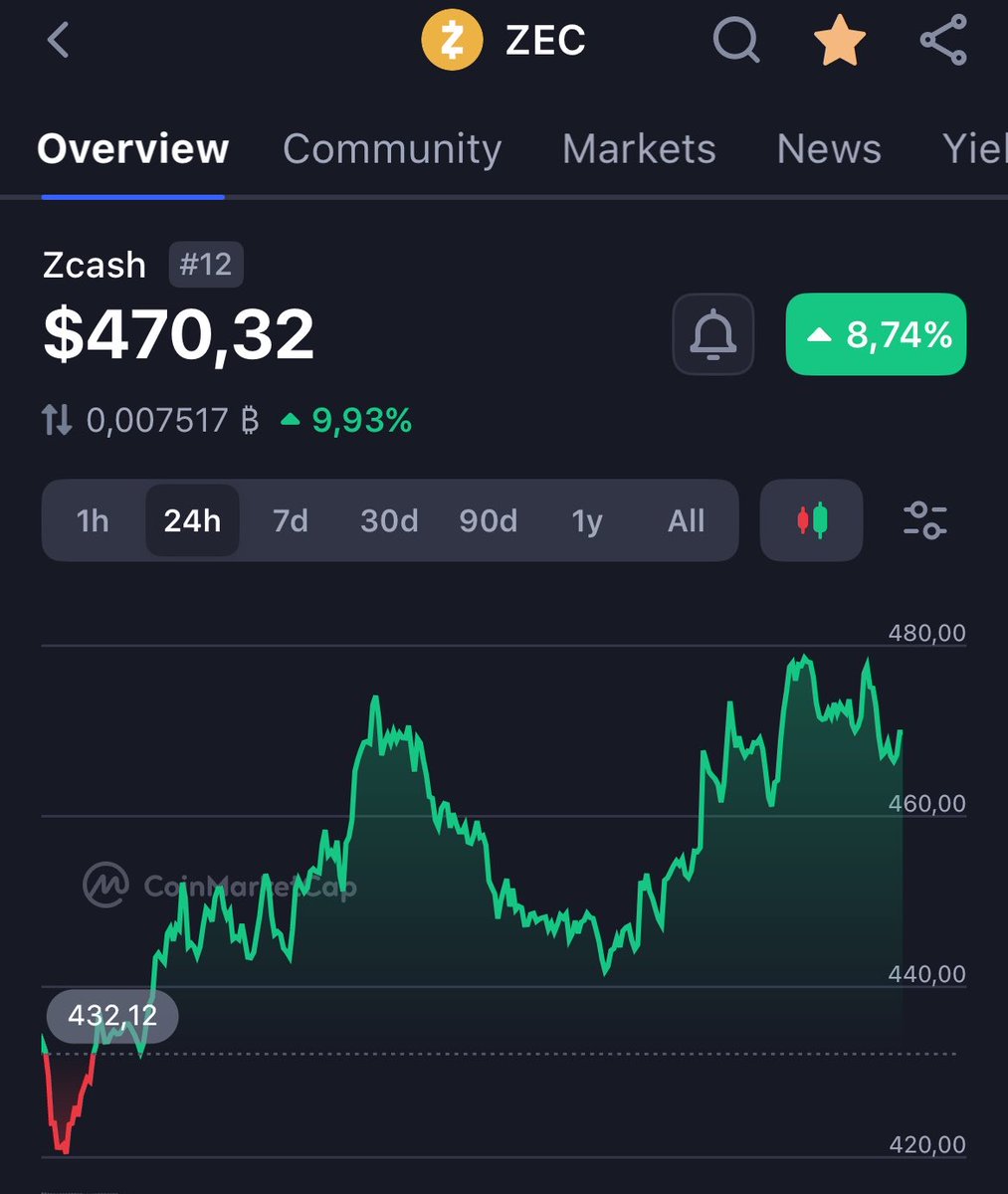Tap the 432,12 opening price label
The width and height of the screenshot is (1008, 1194).
(x=112, y=1016)
